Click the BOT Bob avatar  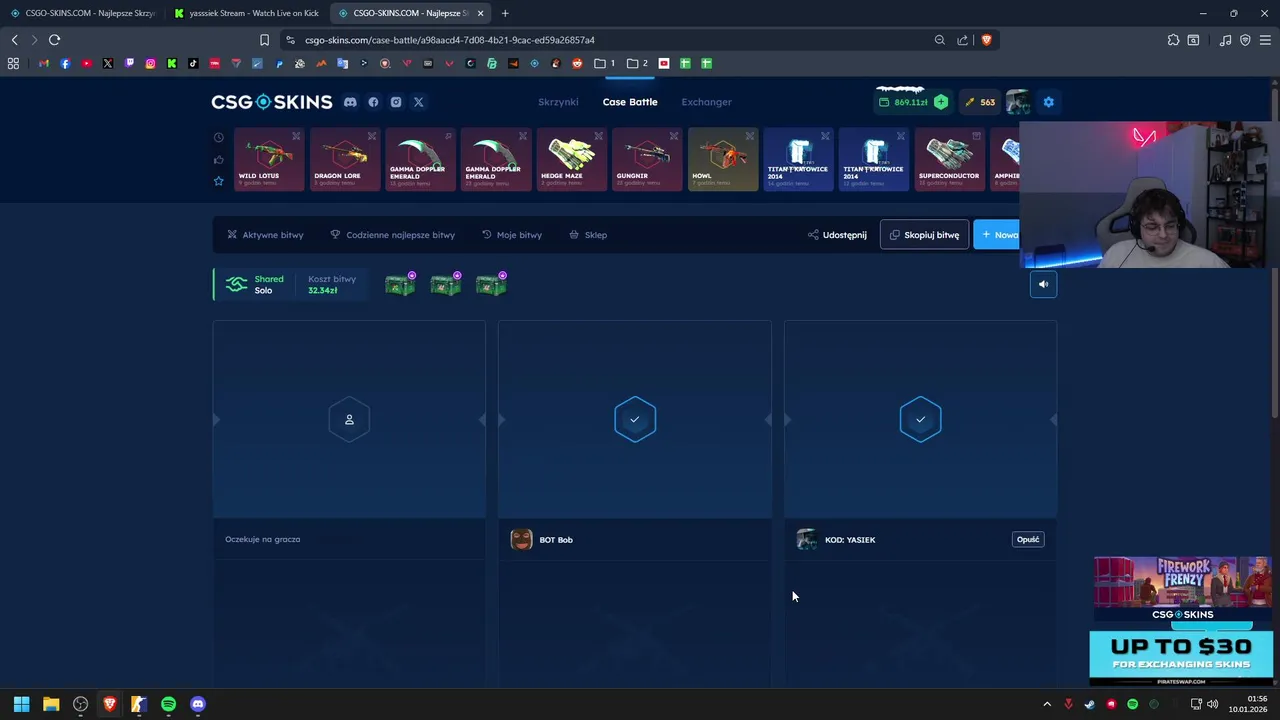[521, 540]
